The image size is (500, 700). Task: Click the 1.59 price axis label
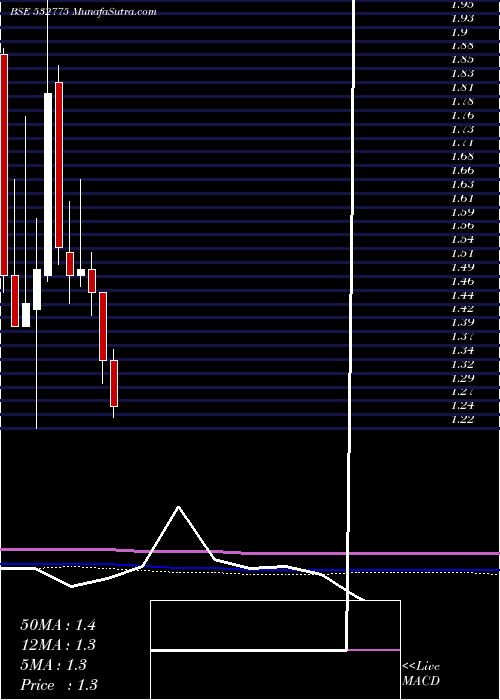click(x=462, y=212)
